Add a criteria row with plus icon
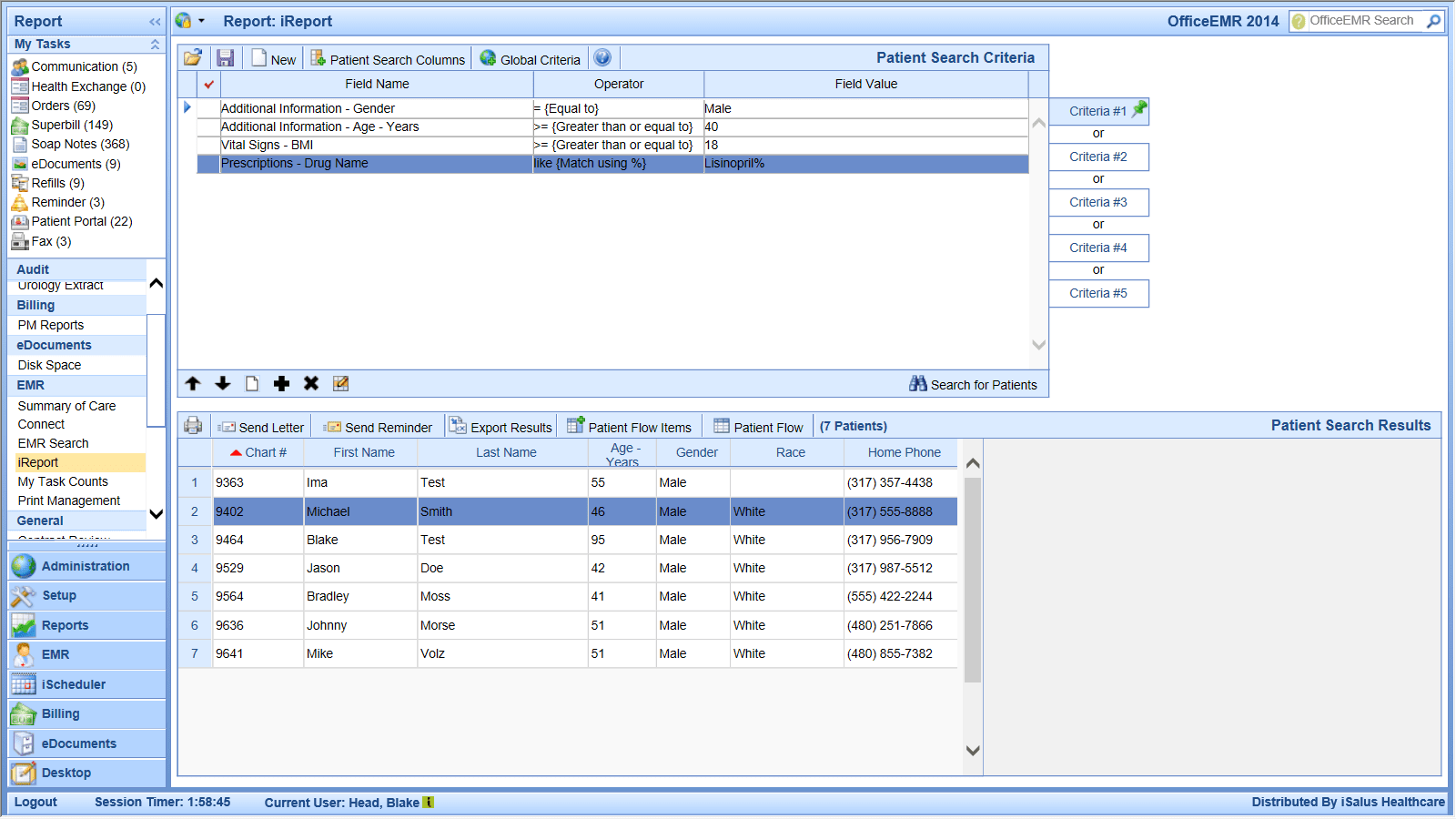 click(281, 384)
